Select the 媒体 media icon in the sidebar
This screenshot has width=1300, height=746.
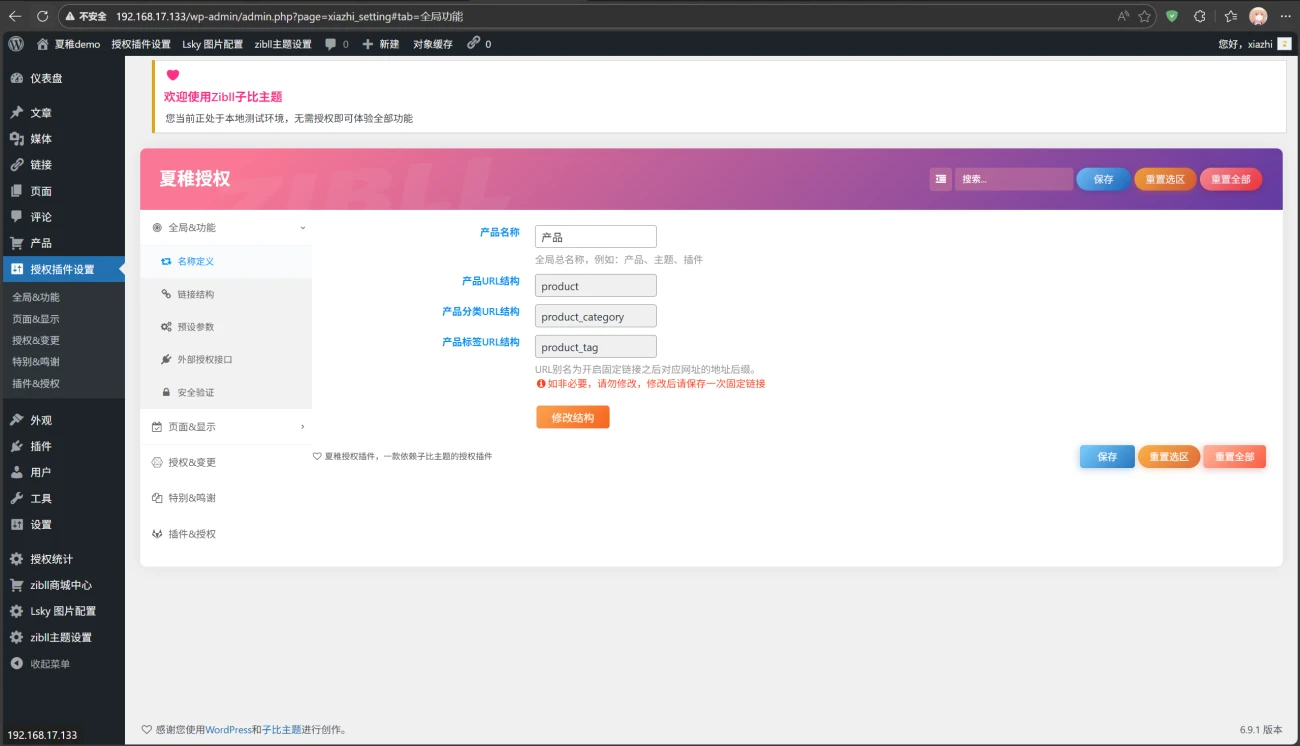tap(16, 139)
